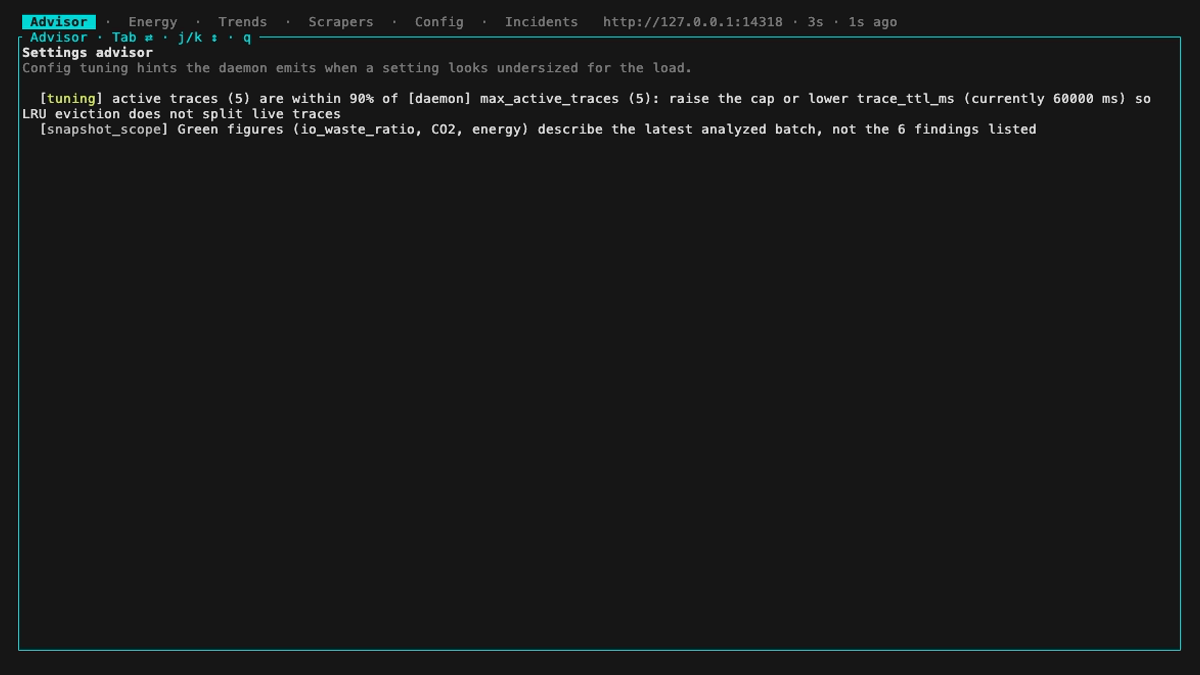This screenshot has width=1200, height=675.
Task: Click the yellow [tuning] tag
Action: click(71, 99)
